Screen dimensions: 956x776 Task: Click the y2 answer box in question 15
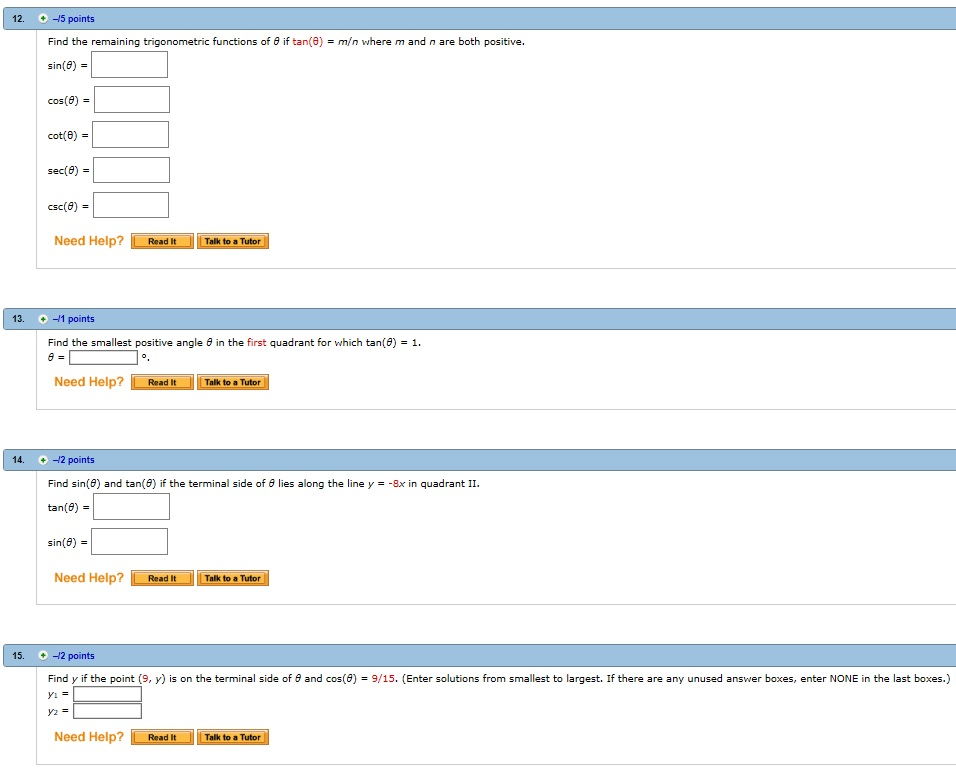pyautogui.click(x=108, y=712)
